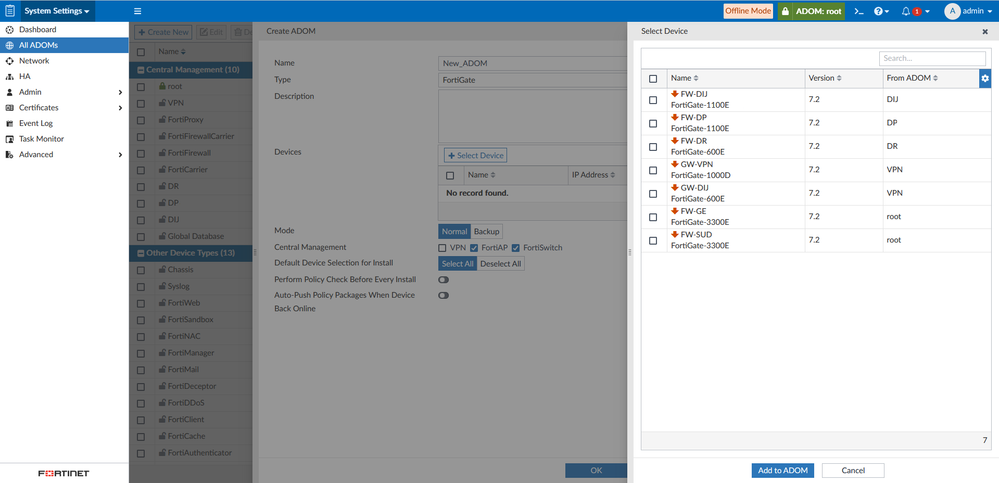The image size is (999, 483).
Task: Click Select All for default device selection
Action: click(x=457, y=264)
